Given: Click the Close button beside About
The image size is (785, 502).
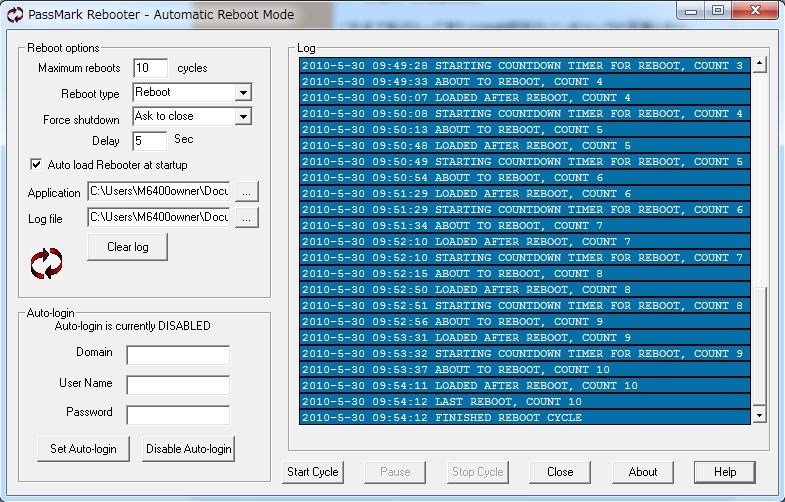Looking at the screenshot, I should tap(560, 472).
